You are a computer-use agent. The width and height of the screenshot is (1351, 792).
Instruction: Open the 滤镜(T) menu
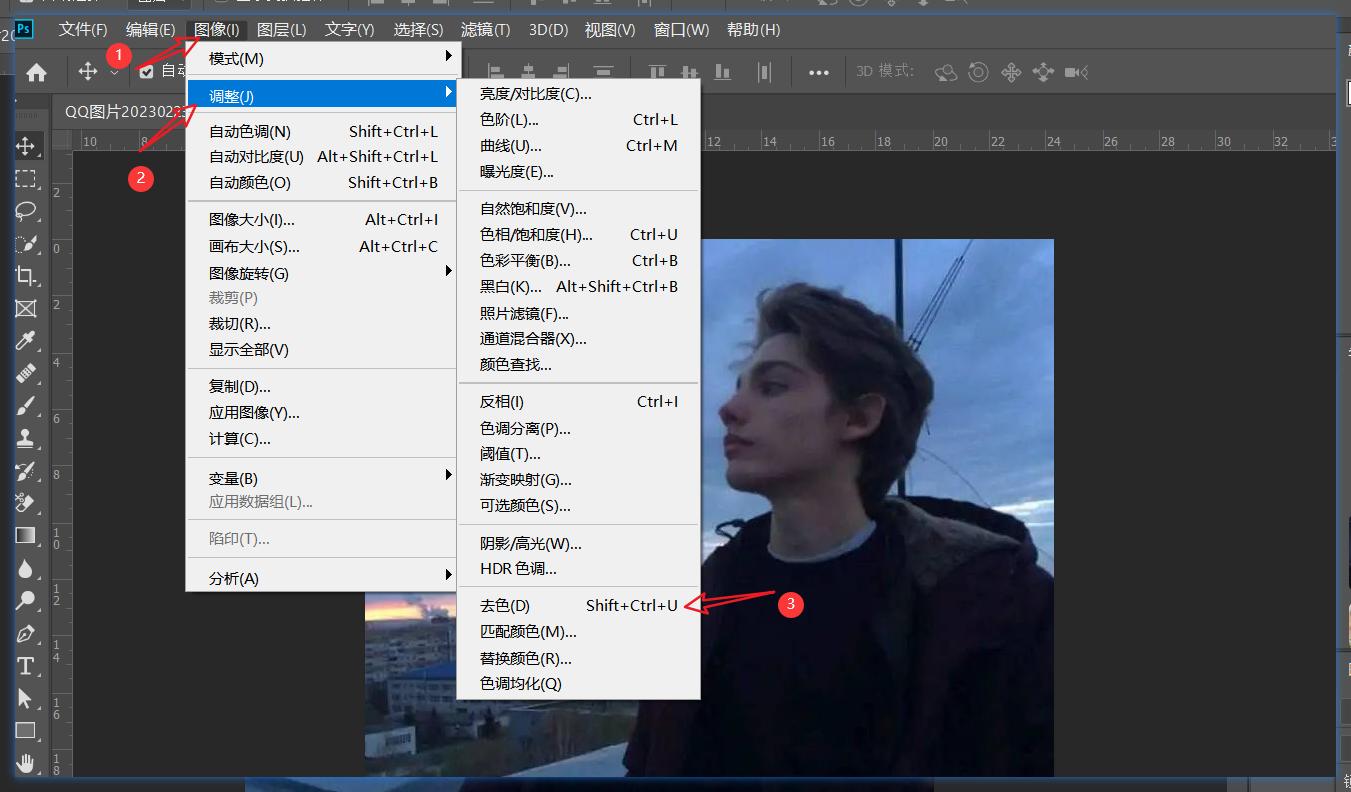coord(485,30)
